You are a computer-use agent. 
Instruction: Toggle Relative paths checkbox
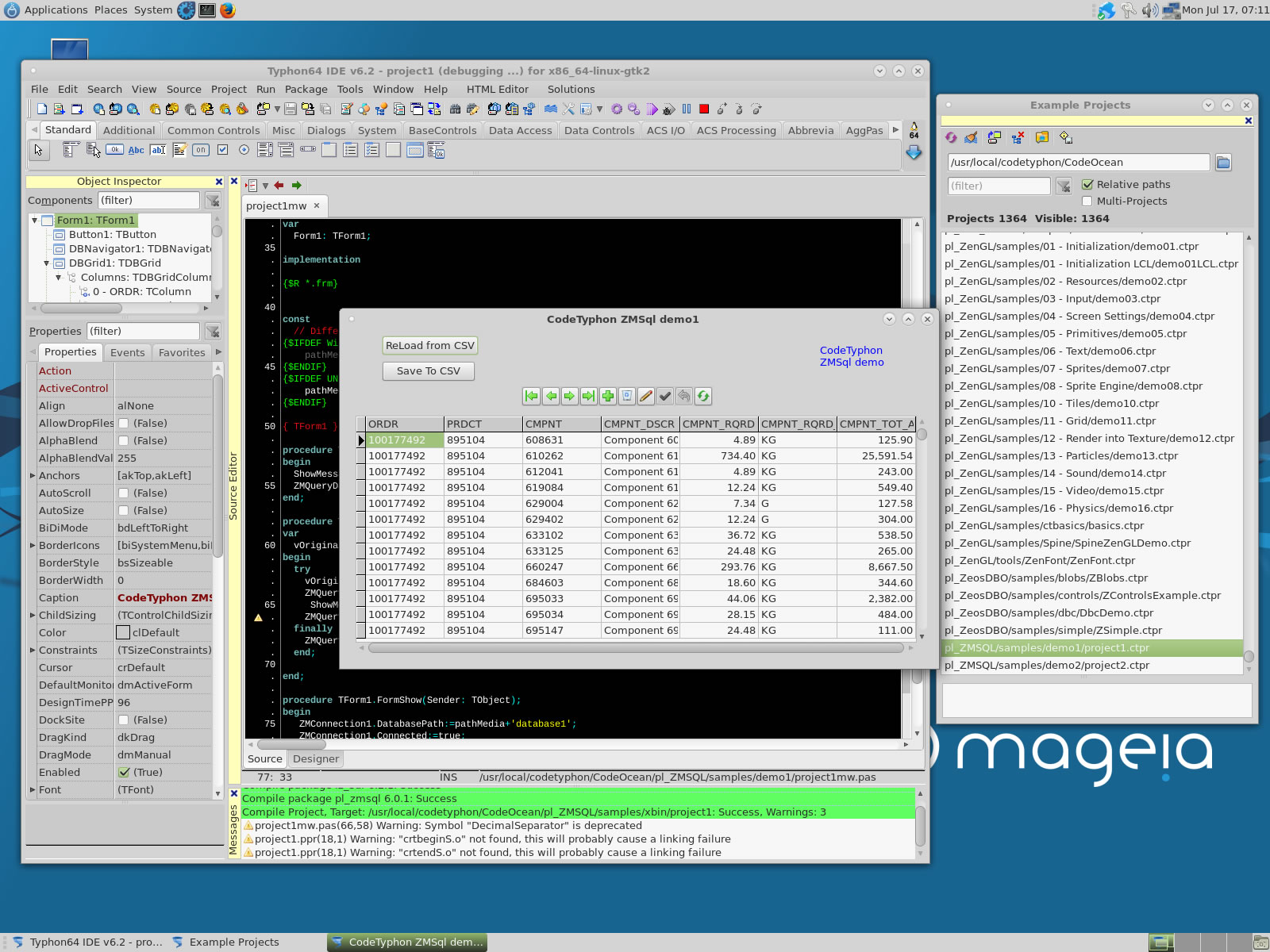coord(1087,184)
